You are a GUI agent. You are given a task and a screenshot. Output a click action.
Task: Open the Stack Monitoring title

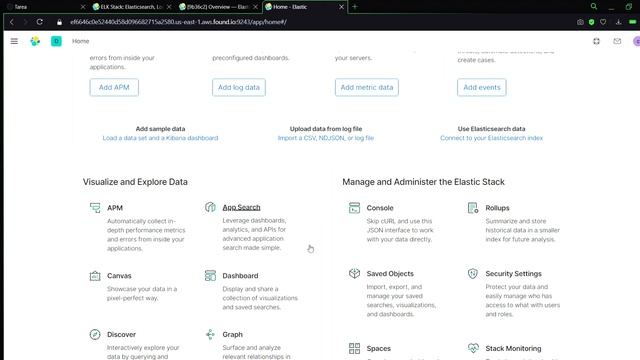click(x=513, y=349)
